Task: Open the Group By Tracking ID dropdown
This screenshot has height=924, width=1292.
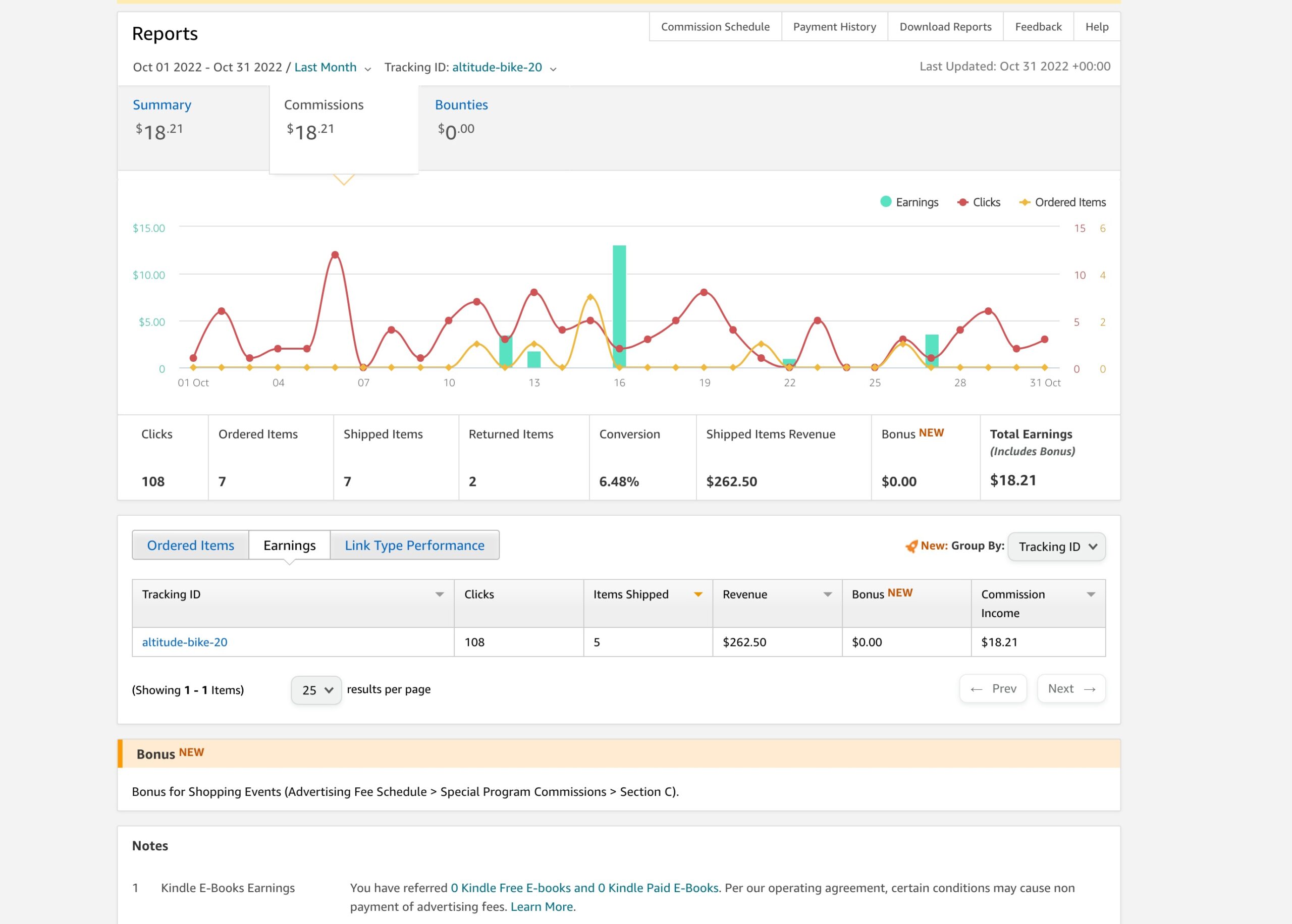Action: point(1056,547)
